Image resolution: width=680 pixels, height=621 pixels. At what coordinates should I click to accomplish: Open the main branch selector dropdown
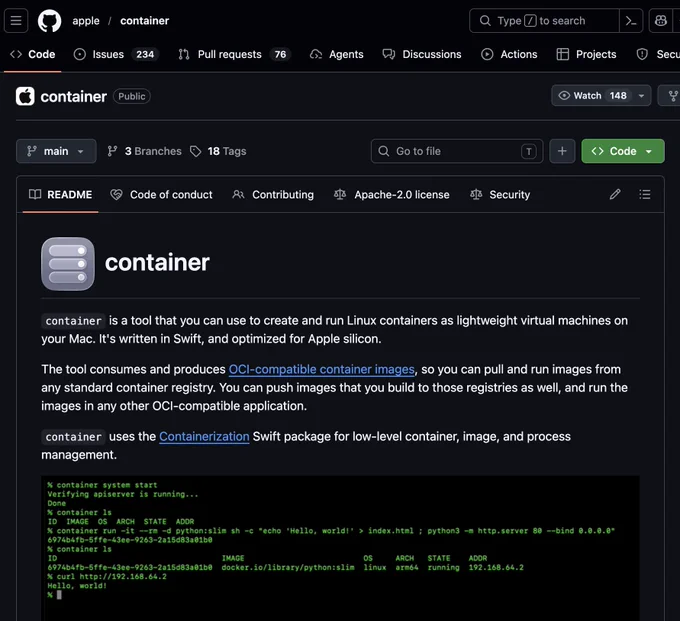pos(56,151)
